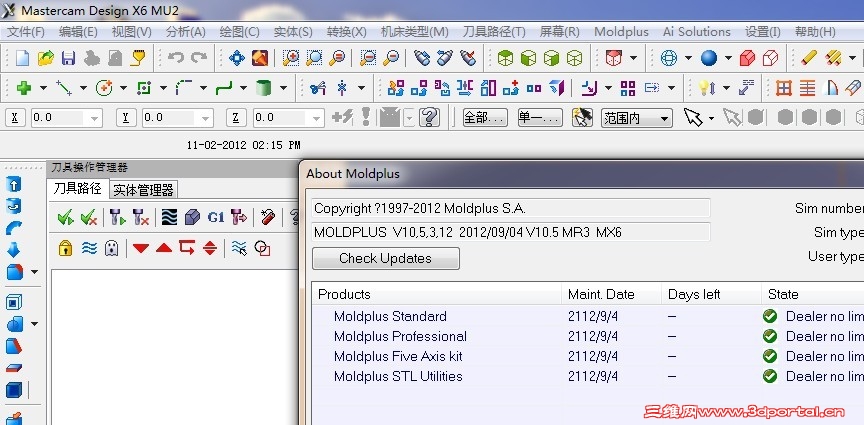Click the G1 post process icon
Image resolution: width=864 pixels, height=425 pixels.
[216, 217]
